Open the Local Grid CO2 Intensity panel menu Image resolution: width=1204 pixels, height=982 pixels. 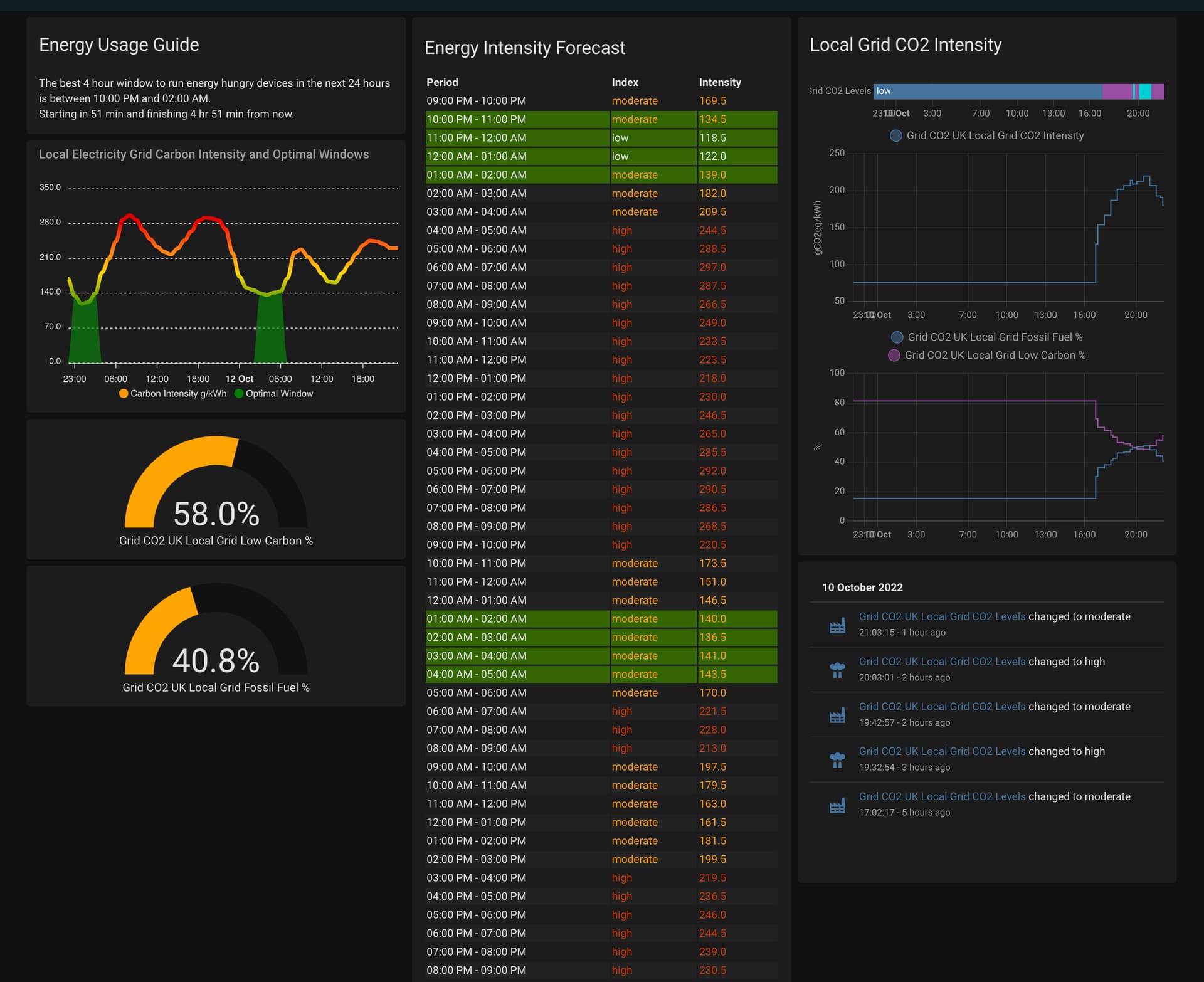906,45
